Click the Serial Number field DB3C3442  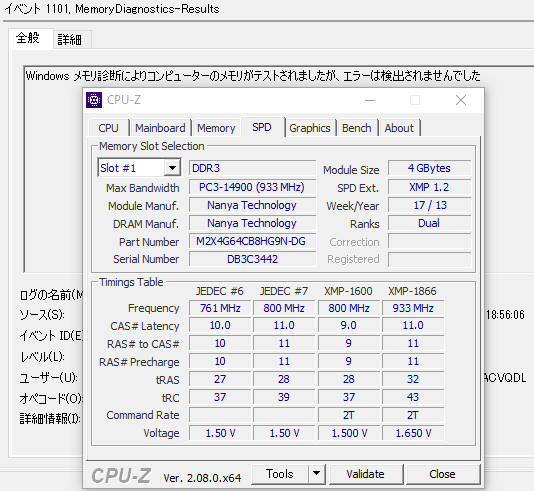point(252,259)
